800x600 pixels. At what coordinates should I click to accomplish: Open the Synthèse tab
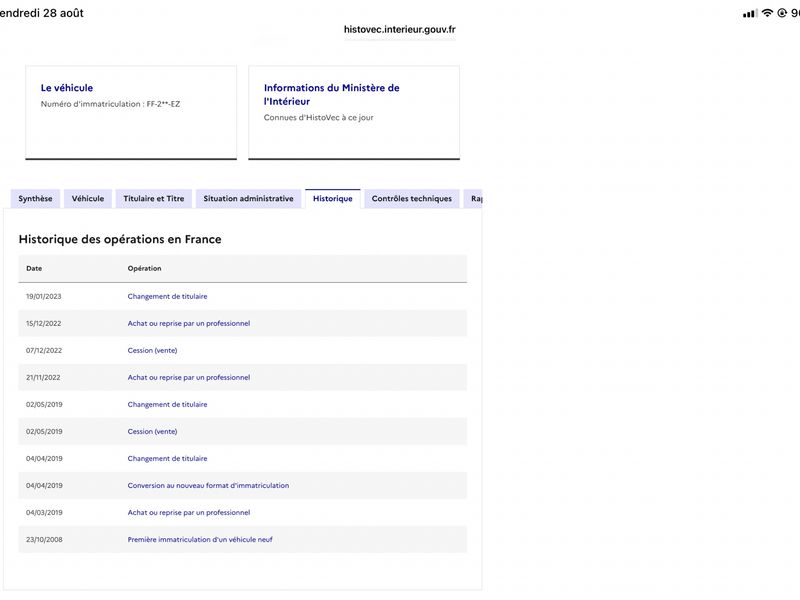pyautogui.click(x=35, y=198)
